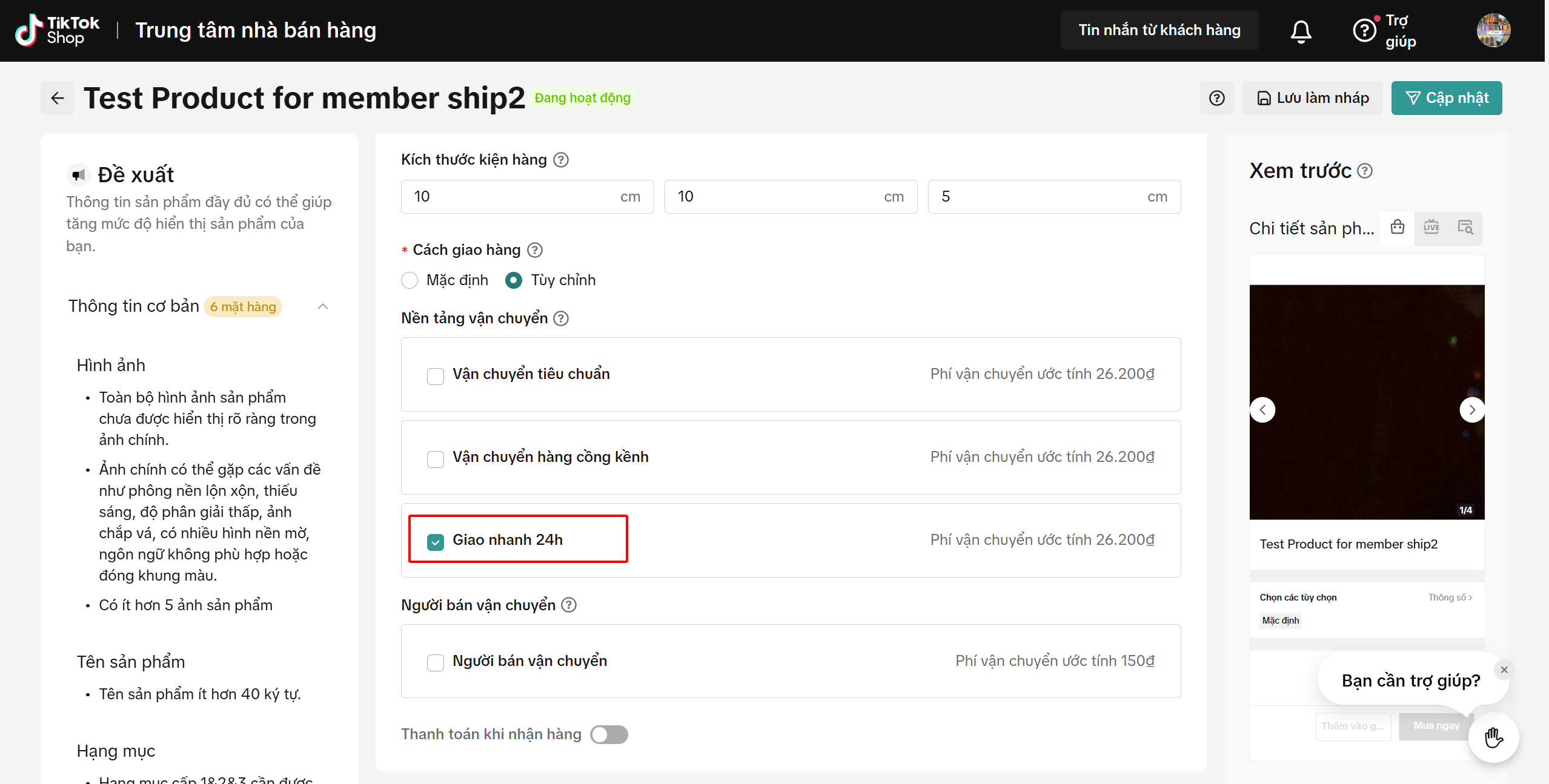Click the back arrow next to product title
This screenshot has width=1549, height=784.
click(x=58, y=98)
